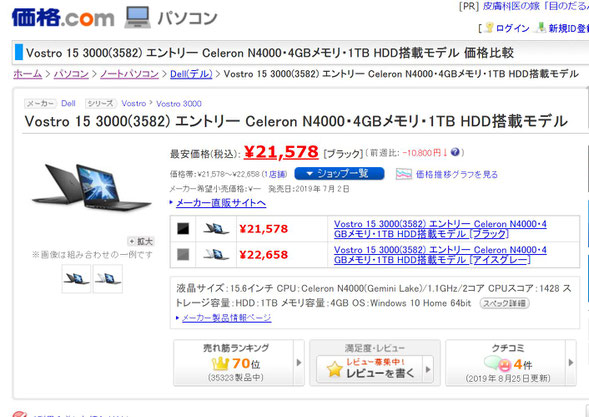Click small laptop image in アイスグレー row
The height and width of the screenshot is (417, 589).
[216, 254]
